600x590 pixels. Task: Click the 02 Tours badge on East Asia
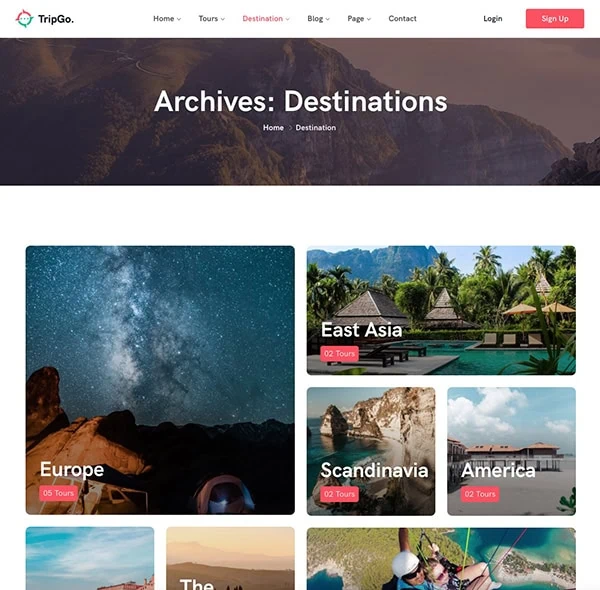(339, 354)
